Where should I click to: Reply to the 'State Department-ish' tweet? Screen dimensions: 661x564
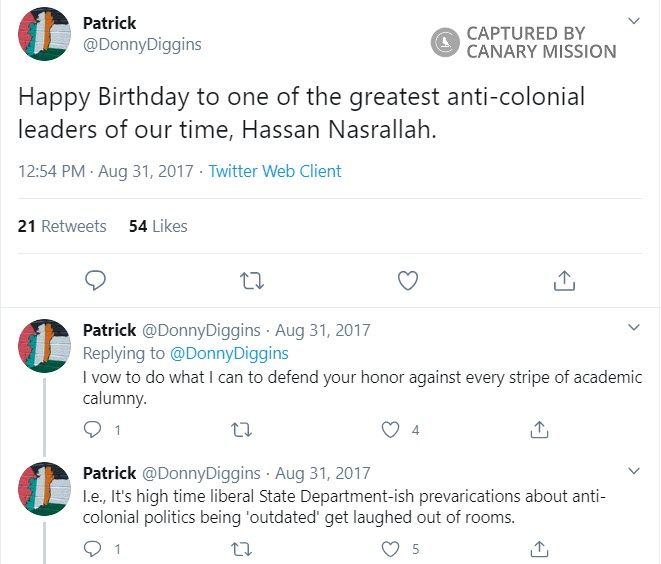[93, 549]
